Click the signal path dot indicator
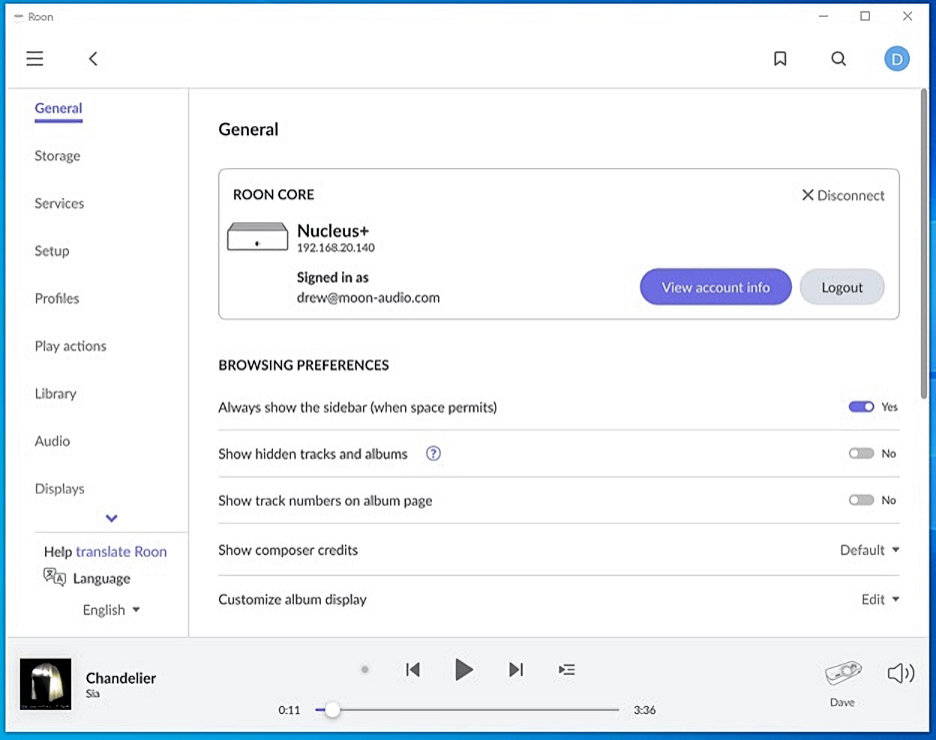 click(x=365, y=670)
